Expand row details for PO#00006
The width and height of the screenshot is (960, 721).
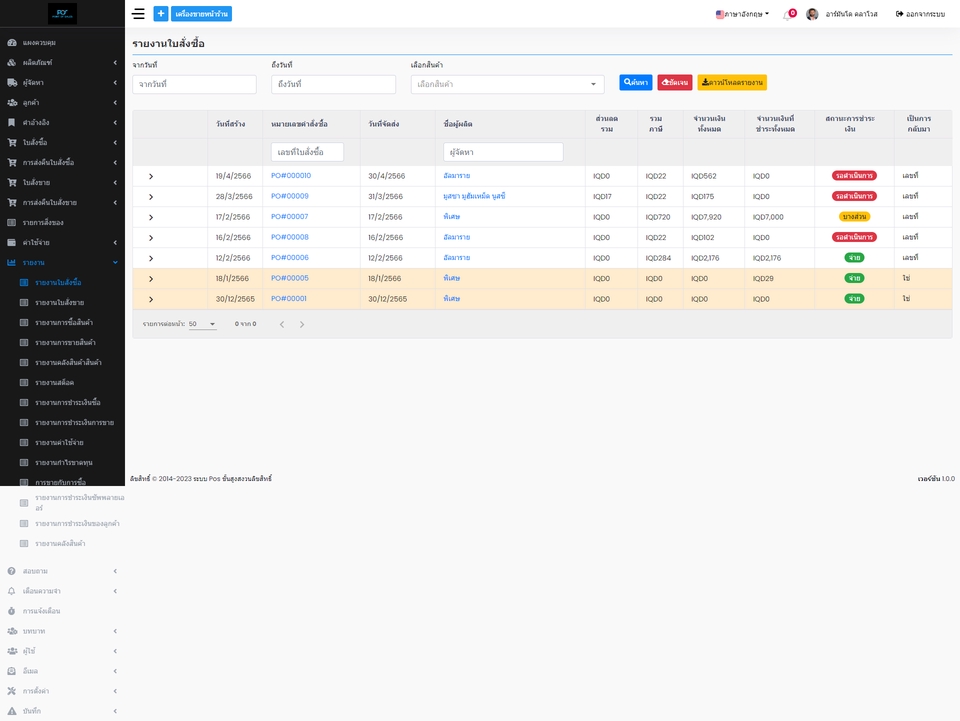(x=151, y=258)
